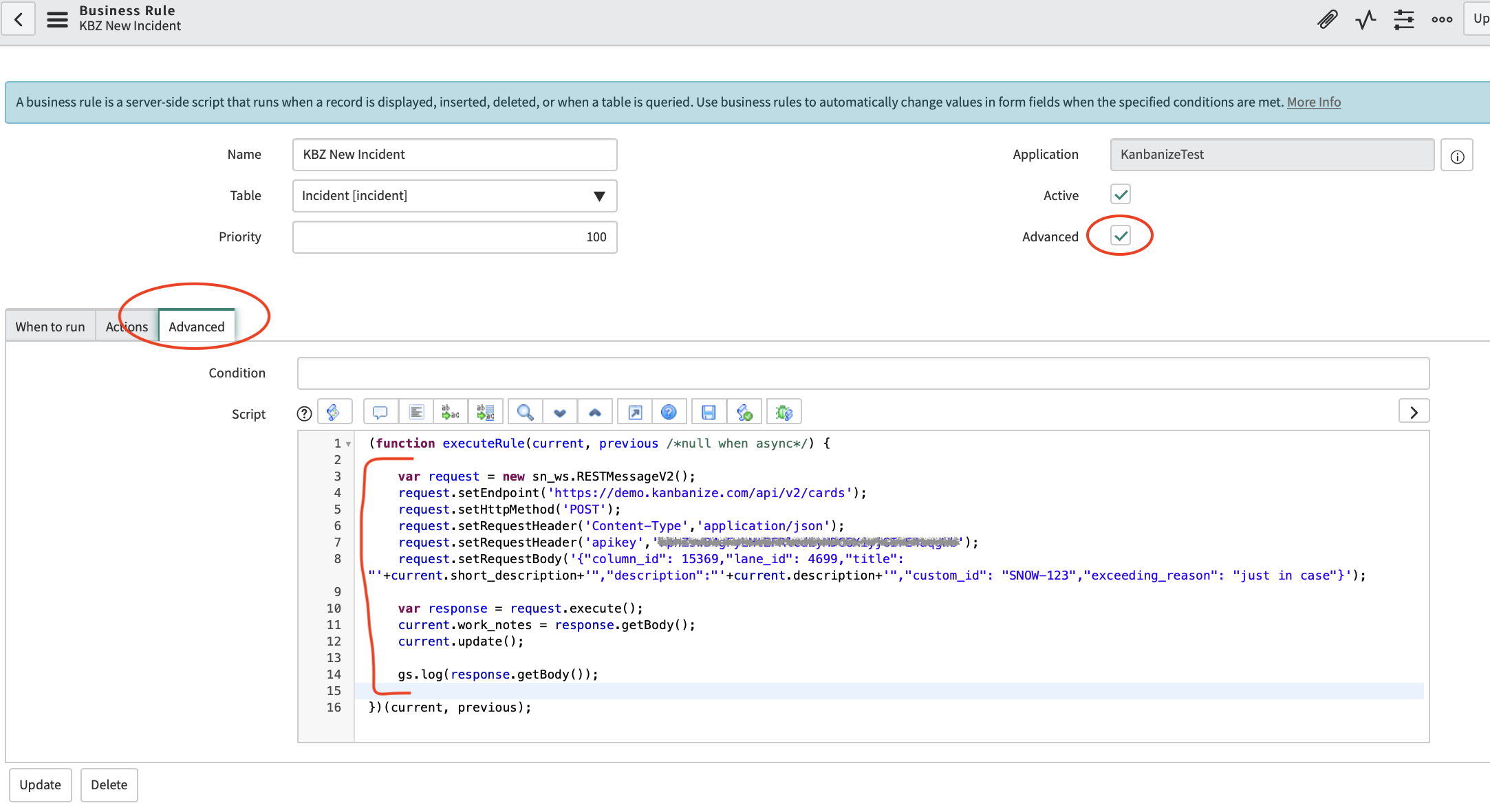Click line 10 request.execute() text
This screenshot has height=812, width=1490.
pyautogui.click(x=576, y=608)
